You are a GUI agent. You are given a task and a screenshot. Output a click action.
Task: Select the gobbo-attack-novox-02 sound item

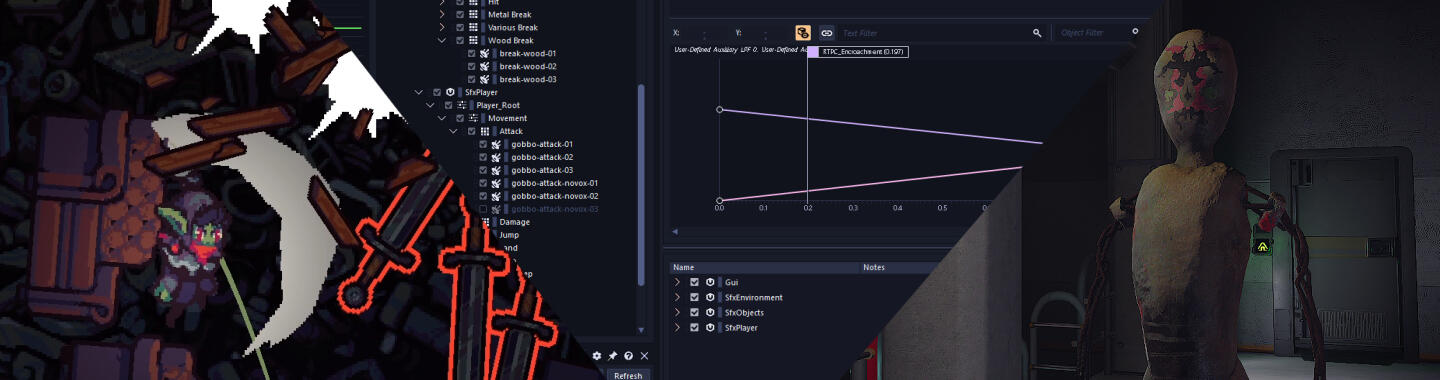(x=555, y=196)
